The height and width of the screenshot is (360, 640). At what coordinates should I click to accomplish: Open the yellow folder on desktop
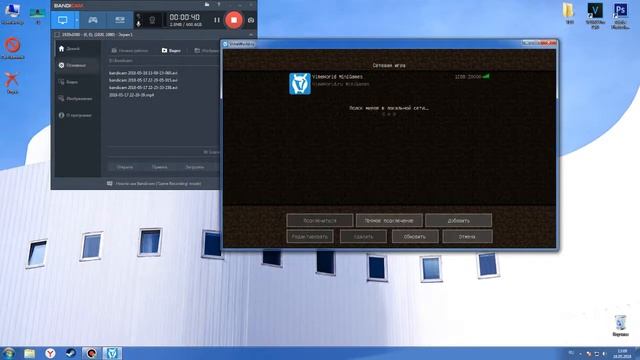(x=569, y=13)
